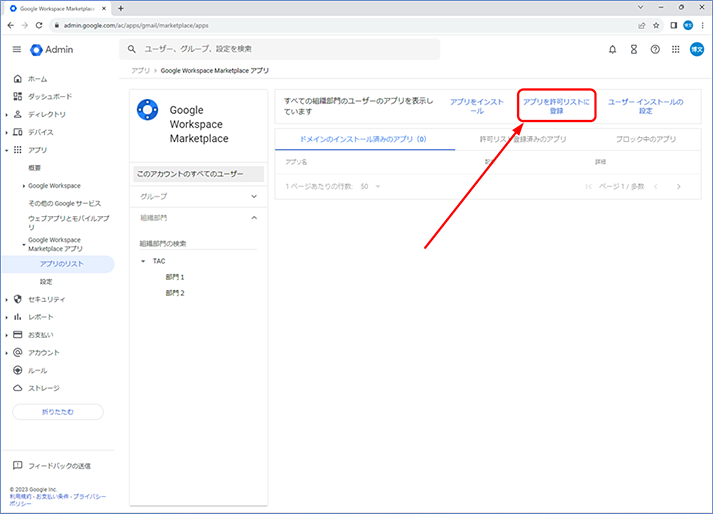This screenshot has height=514, width=713.
Task: Click the browser address bar
Action: 341,25
